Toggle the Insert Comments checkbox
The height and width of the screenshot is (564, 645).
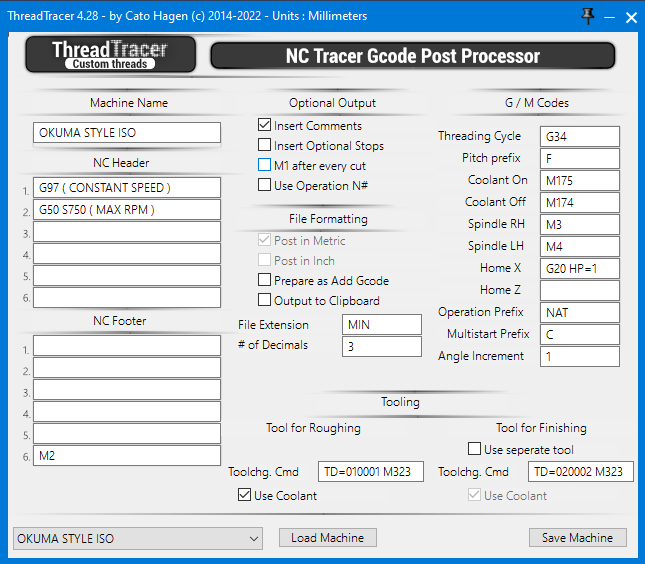[265, 126]
